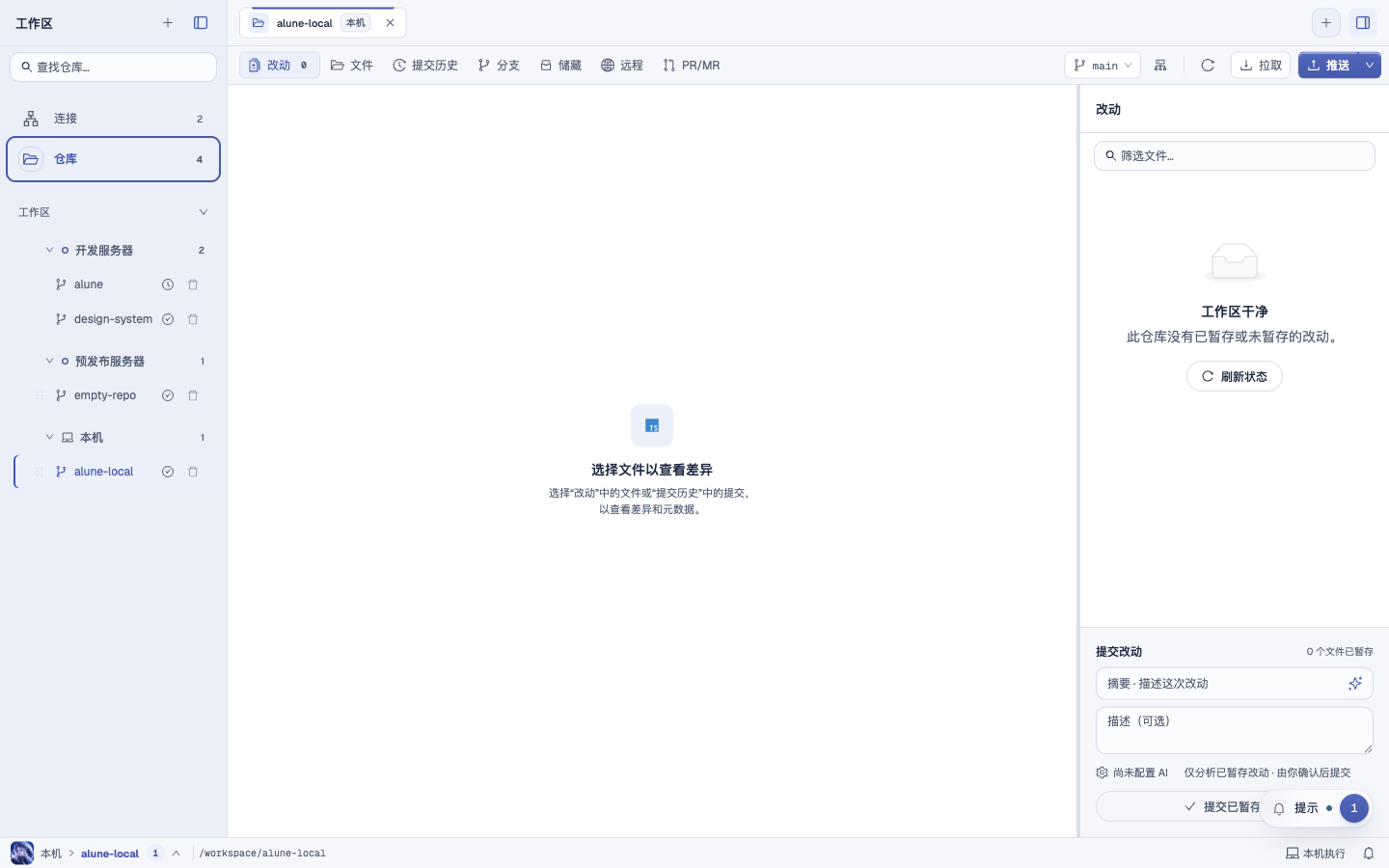Open the 提示 notification pill
Screen dimensions: 1389x868
click(1316, 808)
